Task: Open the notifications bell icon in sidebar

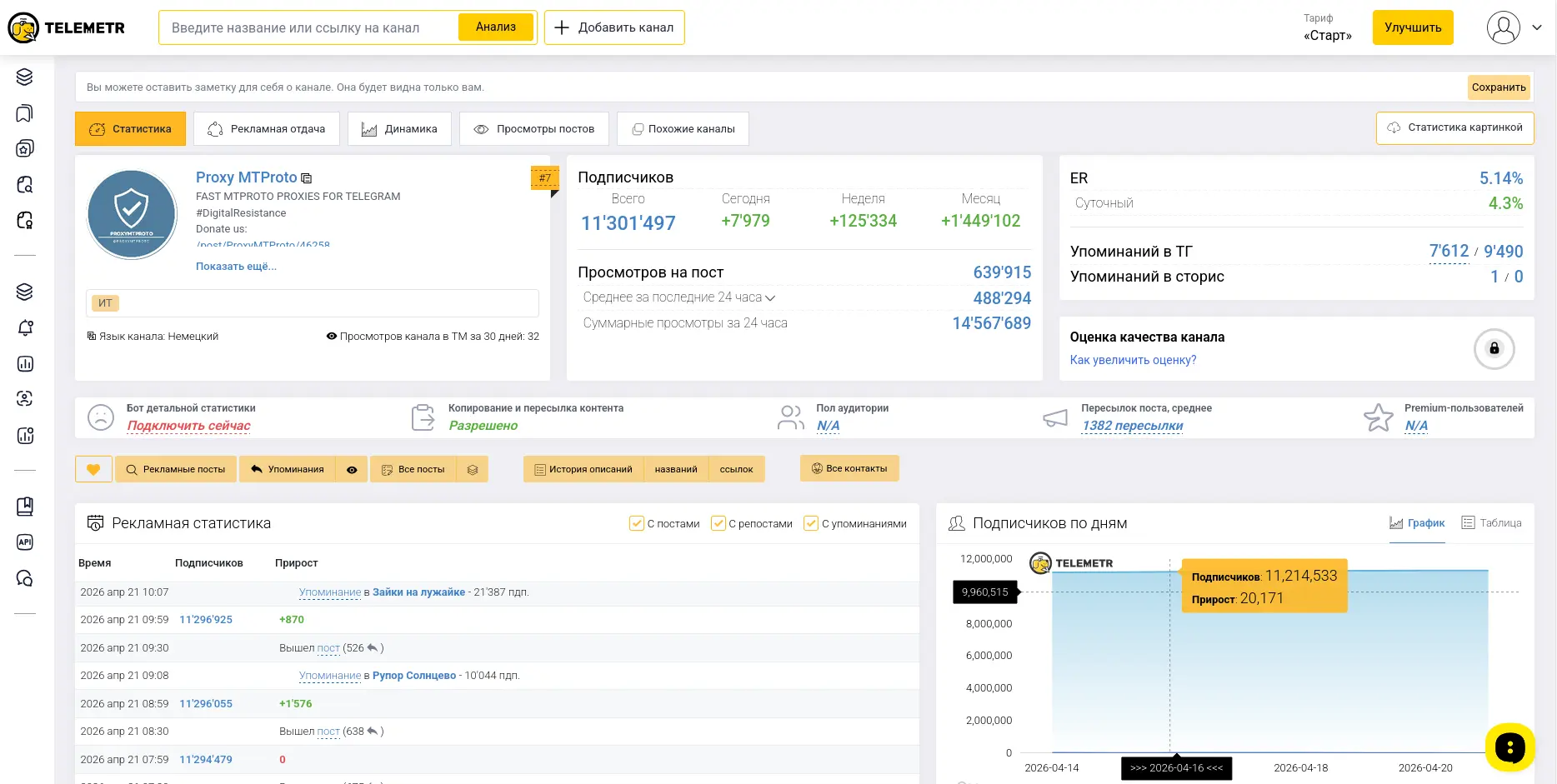Action: [25, 327]
